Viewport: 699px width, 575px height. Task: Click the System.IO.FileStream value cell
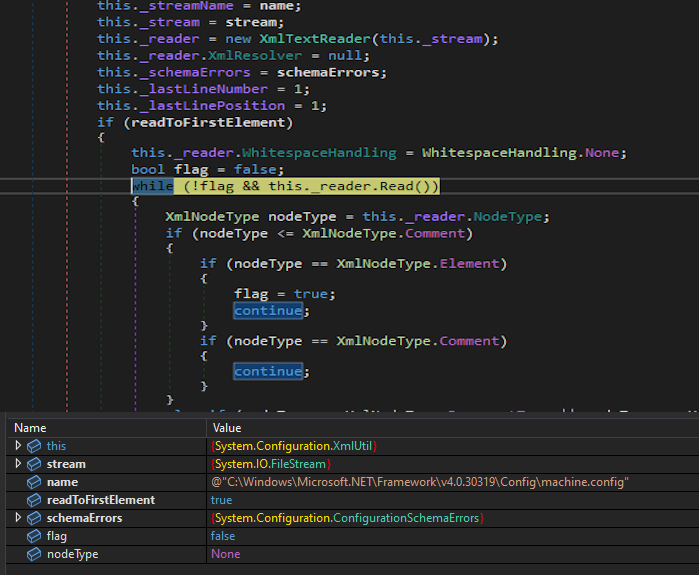click(270, 464)
